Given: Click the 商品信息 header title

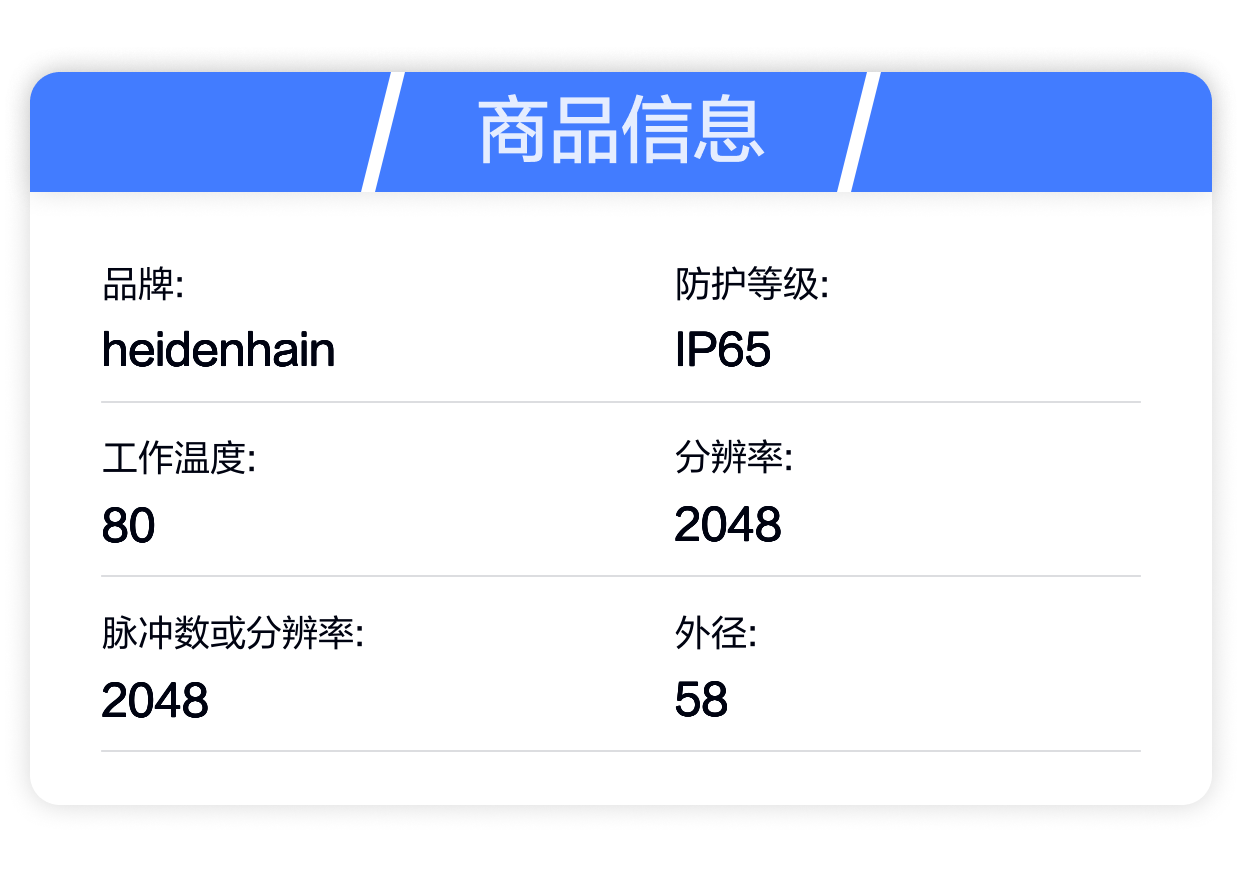Looking at the screenshot, I should (x=621, y=131).
